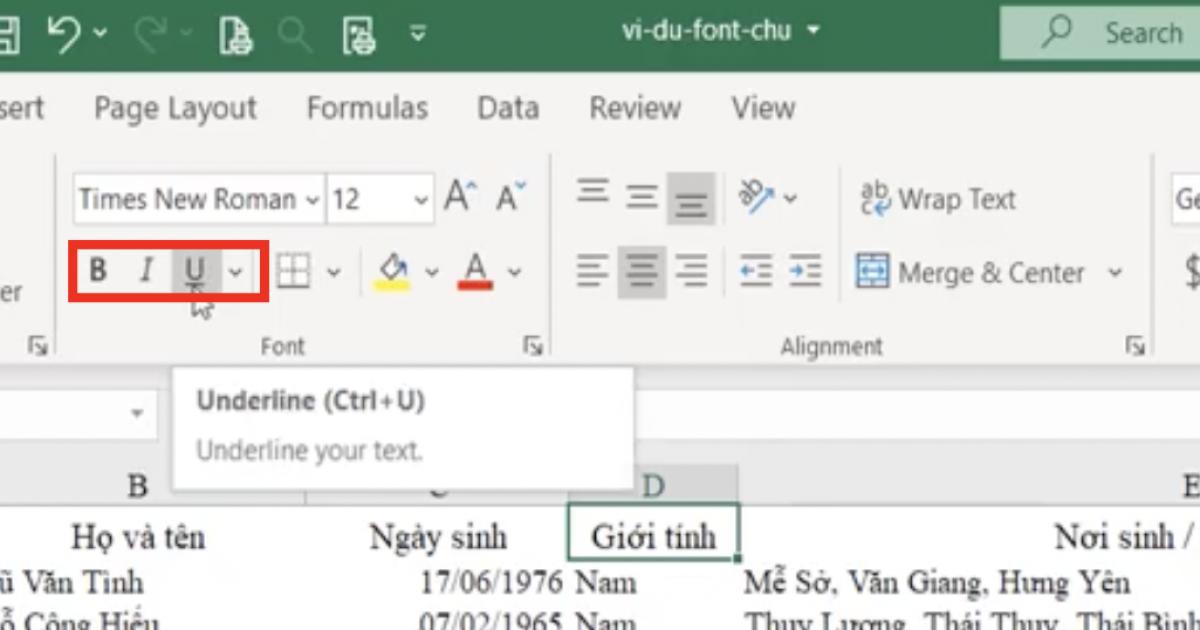Expand the underline style options arrow
The height and width of the screenshot is (630, 1200).
tap(235, 271)
